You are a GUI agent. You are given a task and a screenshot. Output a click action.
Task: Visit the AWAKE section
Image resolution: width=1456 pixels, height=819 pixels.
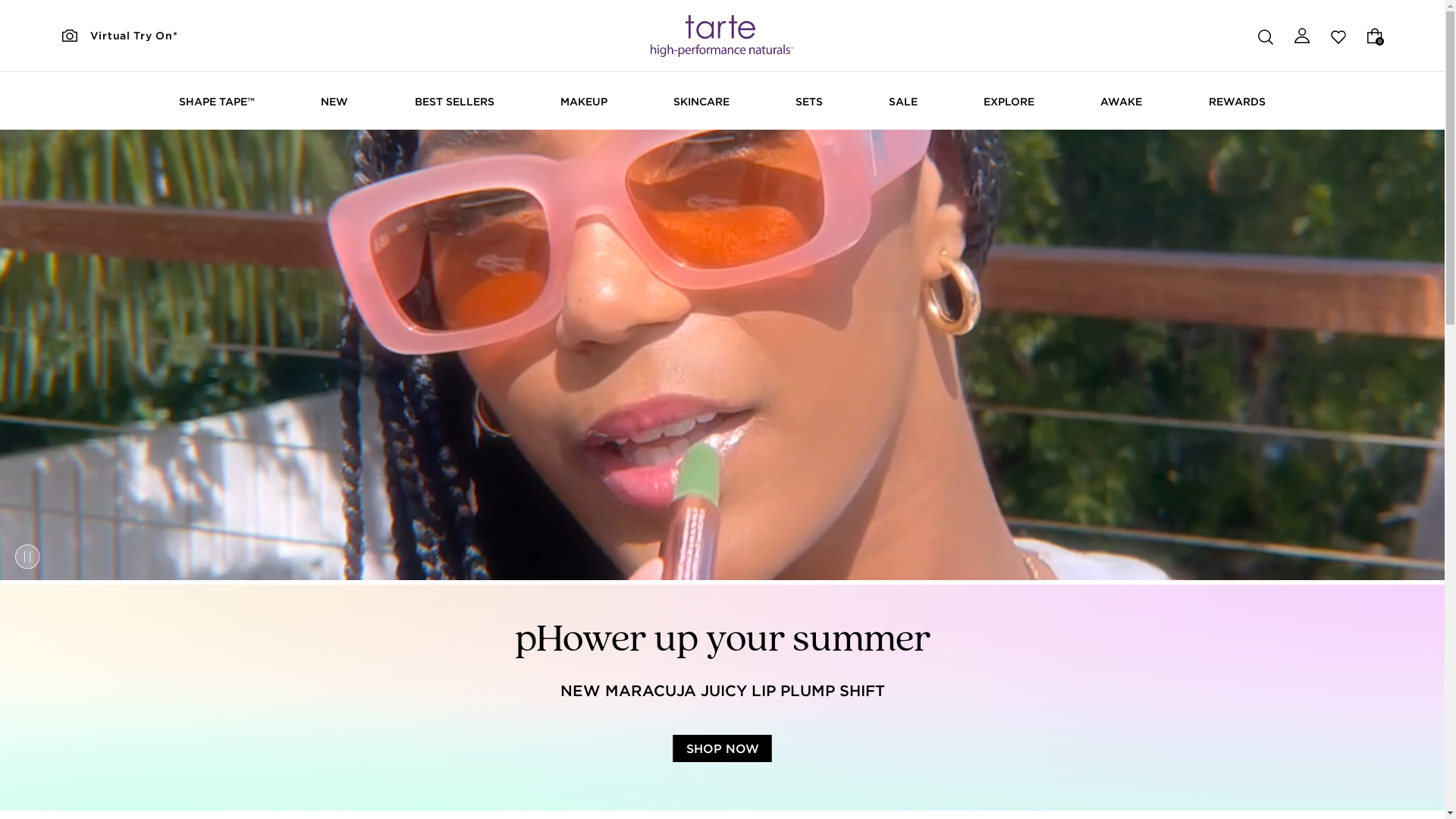click(x=1121, y=102)
